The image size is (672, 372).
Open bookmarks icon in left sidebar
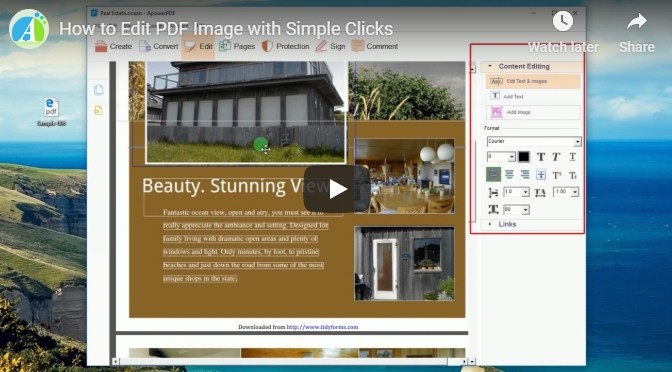tap(99, 110)
